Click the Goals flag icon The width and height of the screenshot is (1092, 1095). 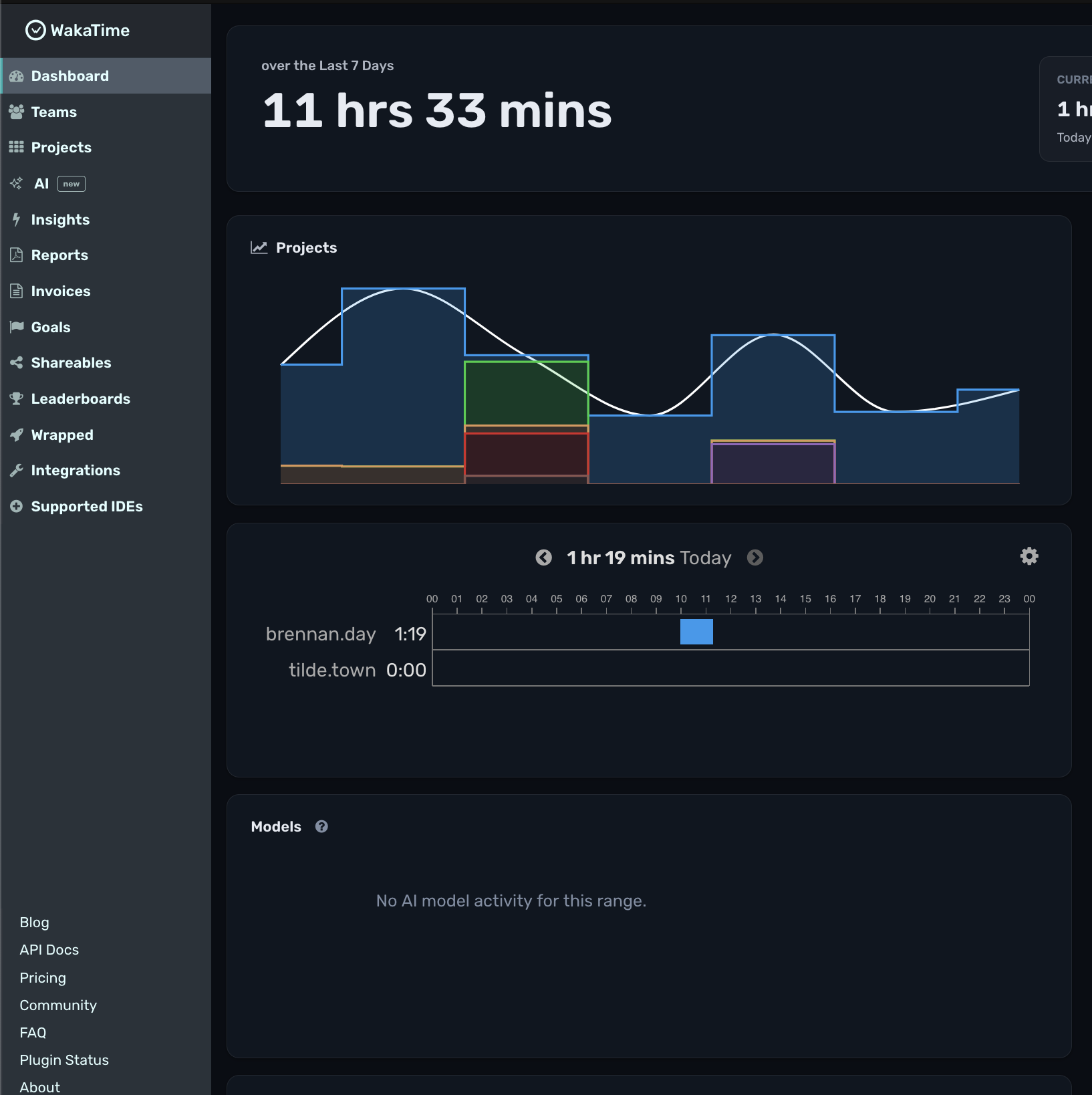click(17, 327)
